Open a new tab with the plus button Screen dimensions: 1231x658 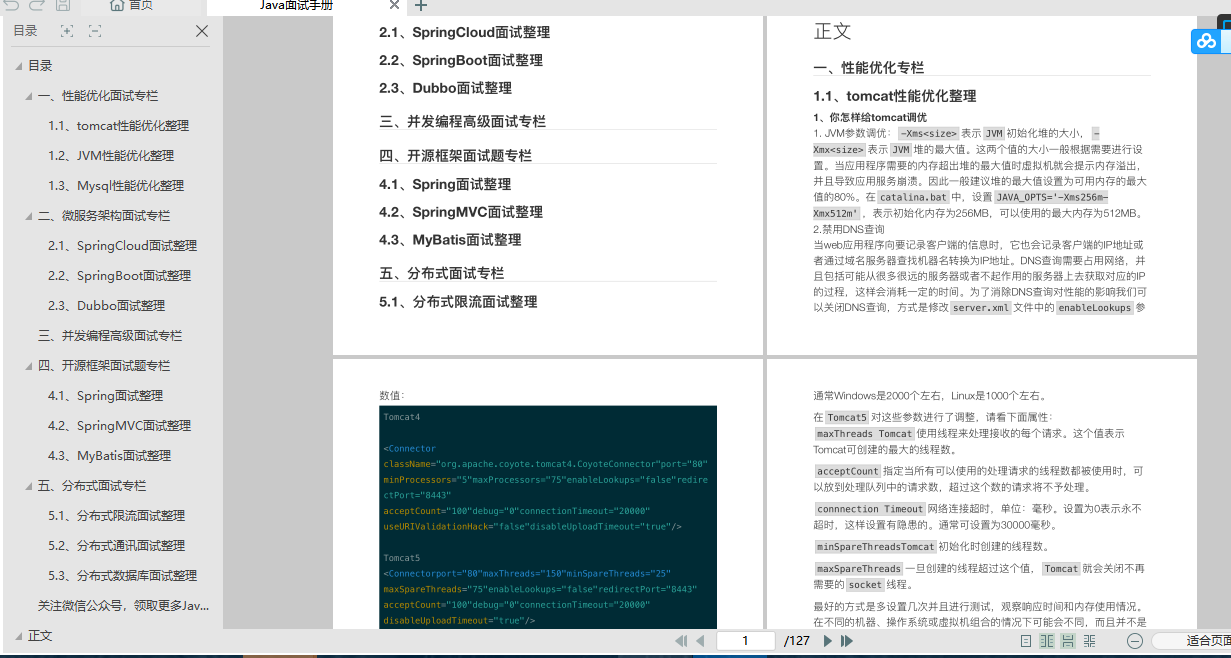(x=419, y=6)
